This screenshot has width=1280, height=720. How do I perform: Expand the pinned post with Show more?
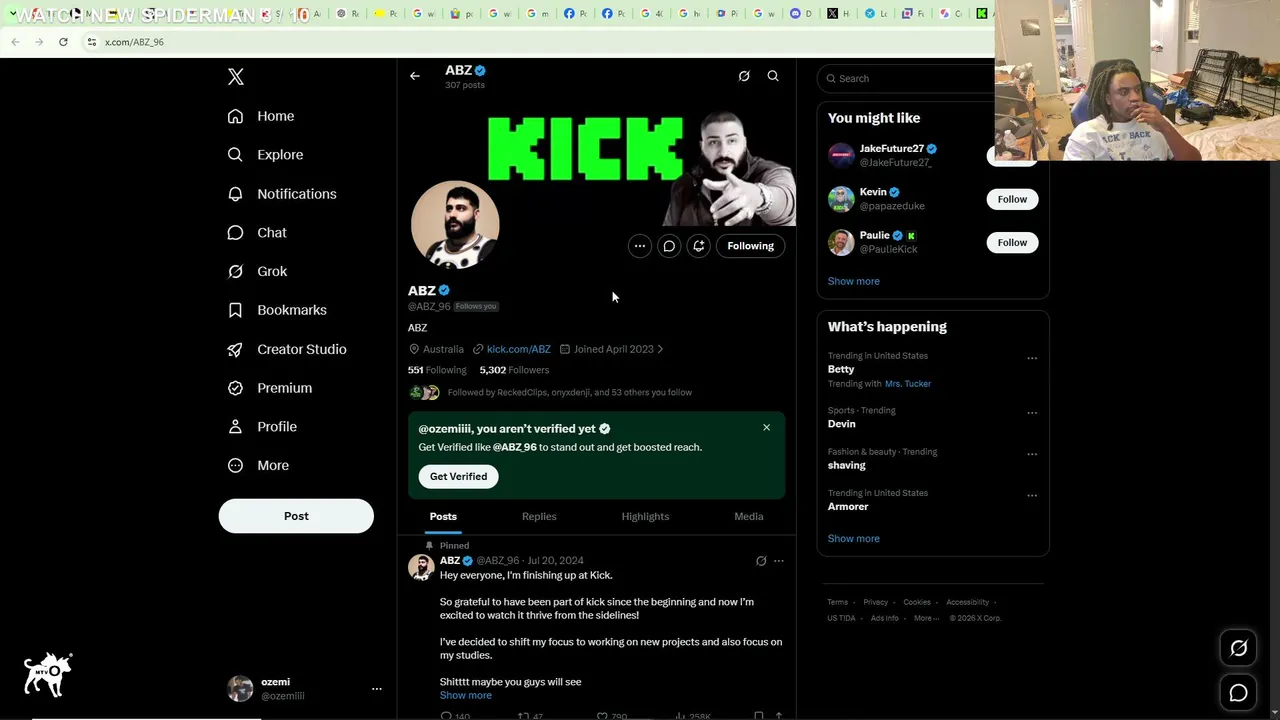click(x=466, y=696)
